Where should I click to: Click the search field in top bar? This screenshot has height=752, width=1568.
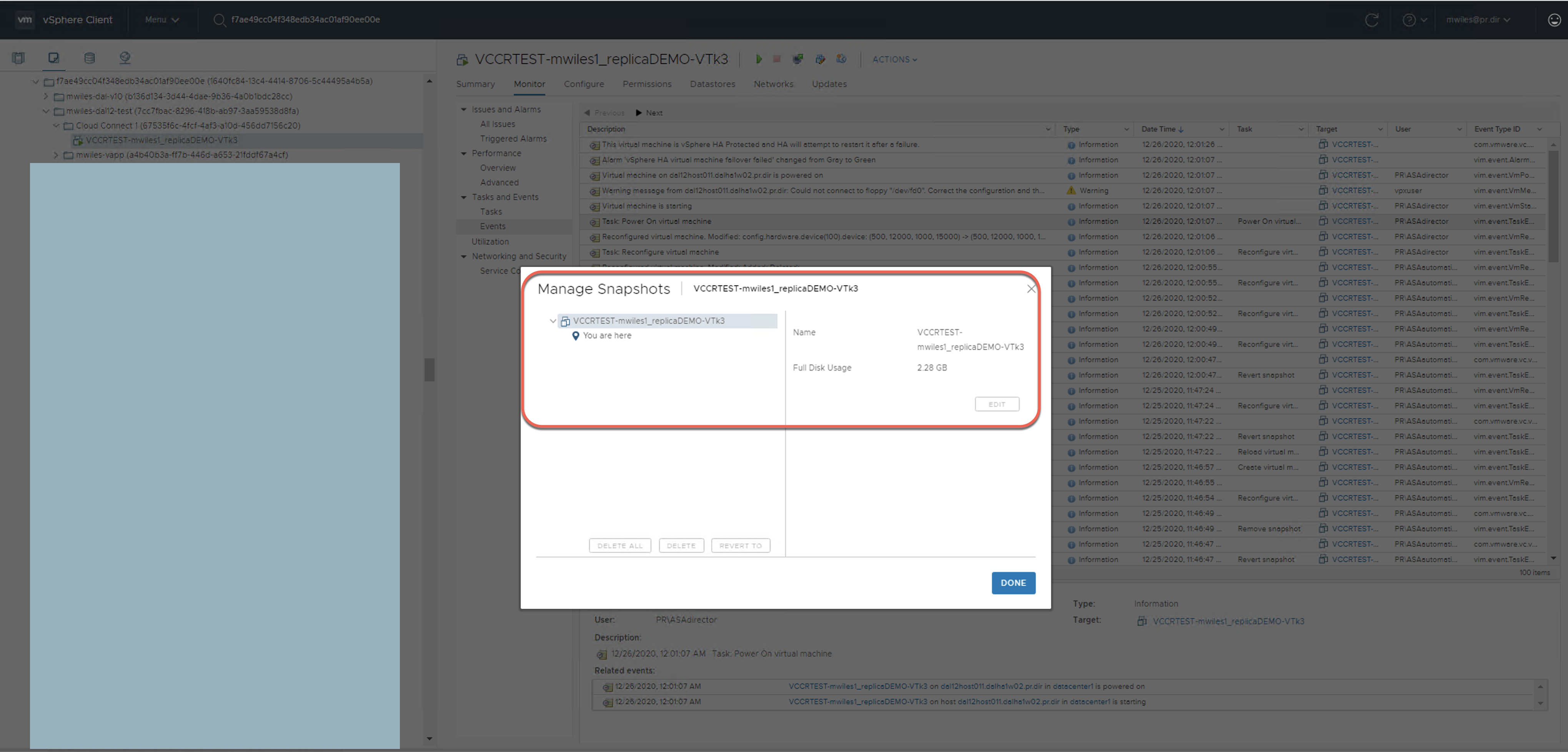(305, 20)
